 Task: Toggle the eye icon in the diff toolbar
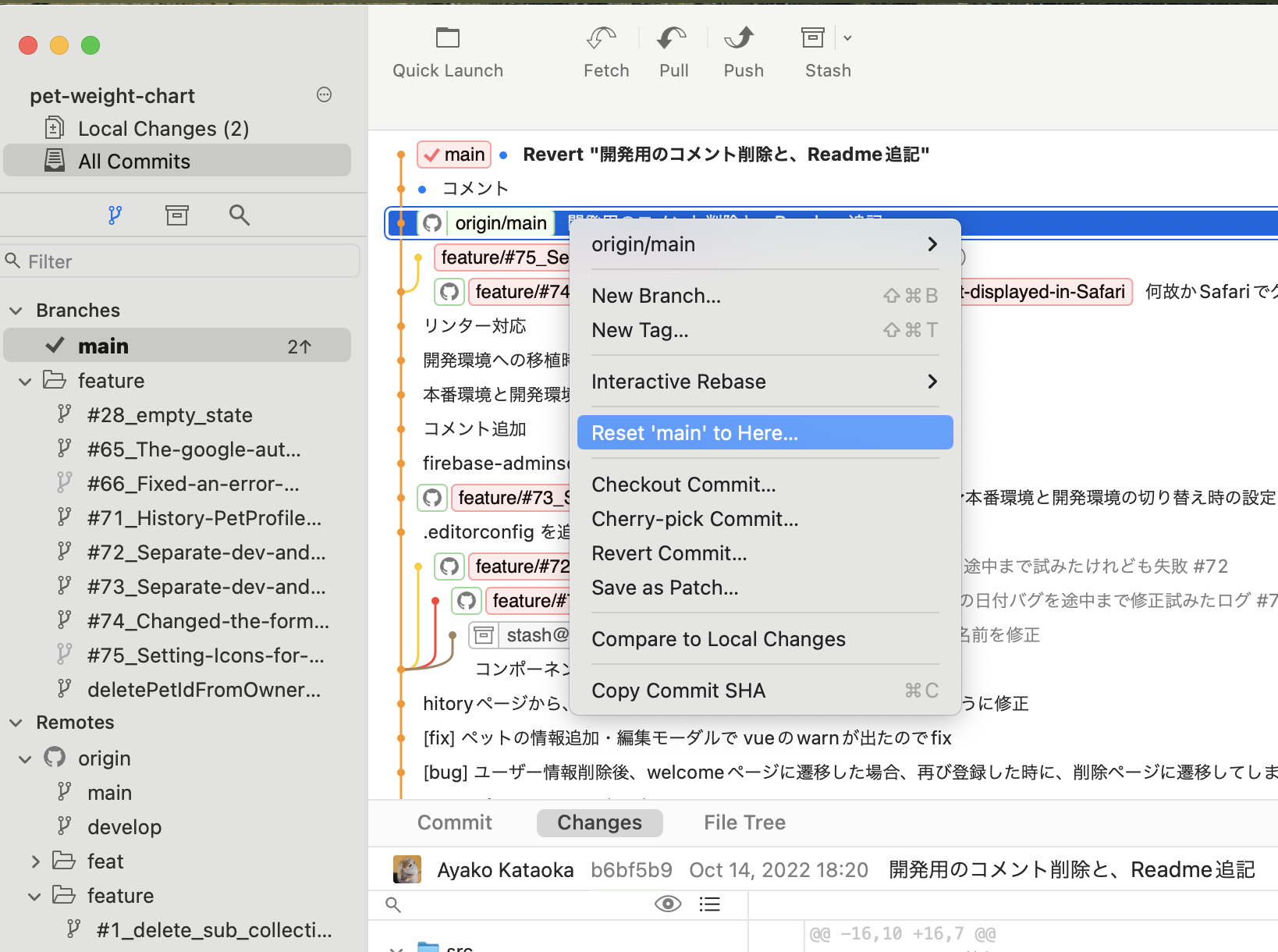[x=668, y=904]
